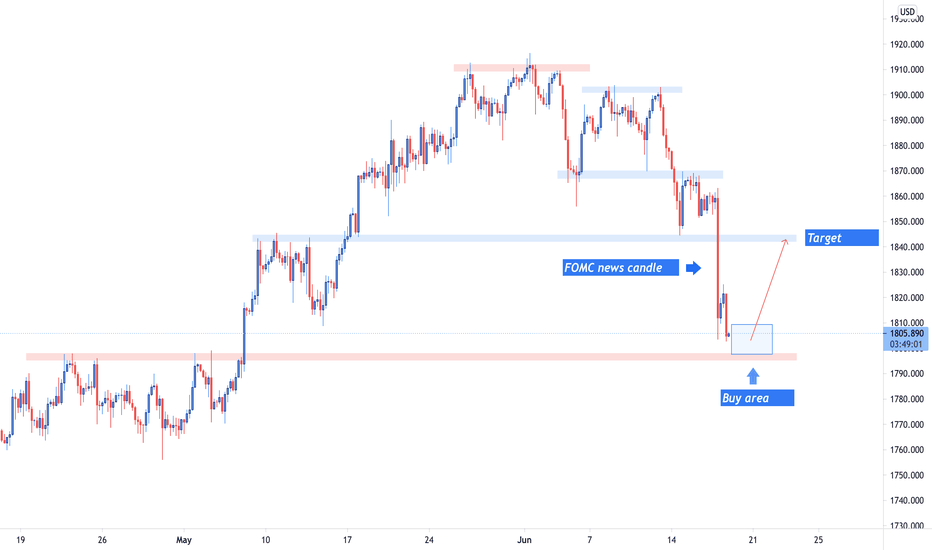Click the blue zone near 1868 level
The width and height of the screenshot is (932, 550).
click(x=640, y=175)
